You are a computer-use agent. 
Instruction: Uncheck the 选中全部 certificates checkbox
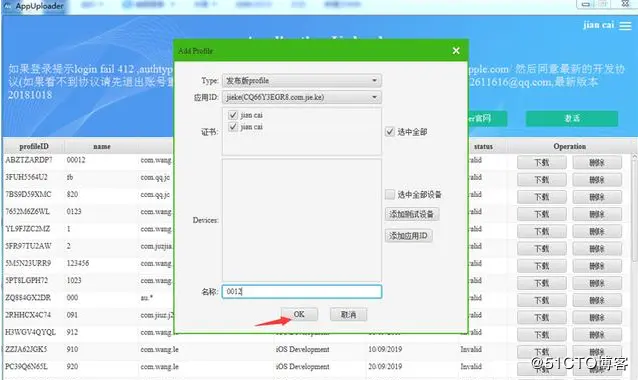click(x=390, y=131)
